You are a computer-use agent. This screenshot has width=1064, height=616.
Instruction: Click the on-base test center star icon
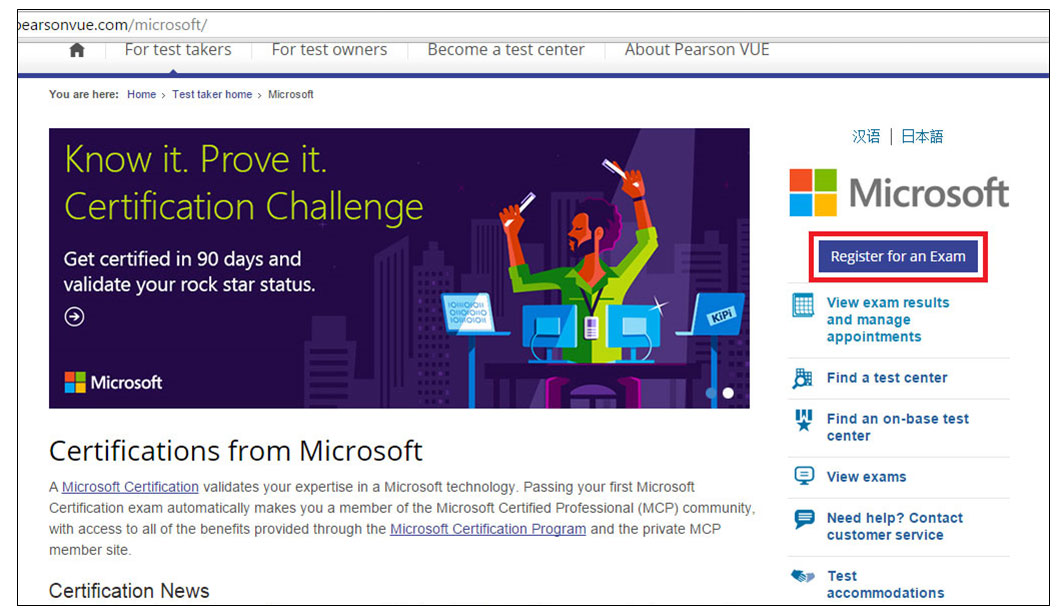803,421
